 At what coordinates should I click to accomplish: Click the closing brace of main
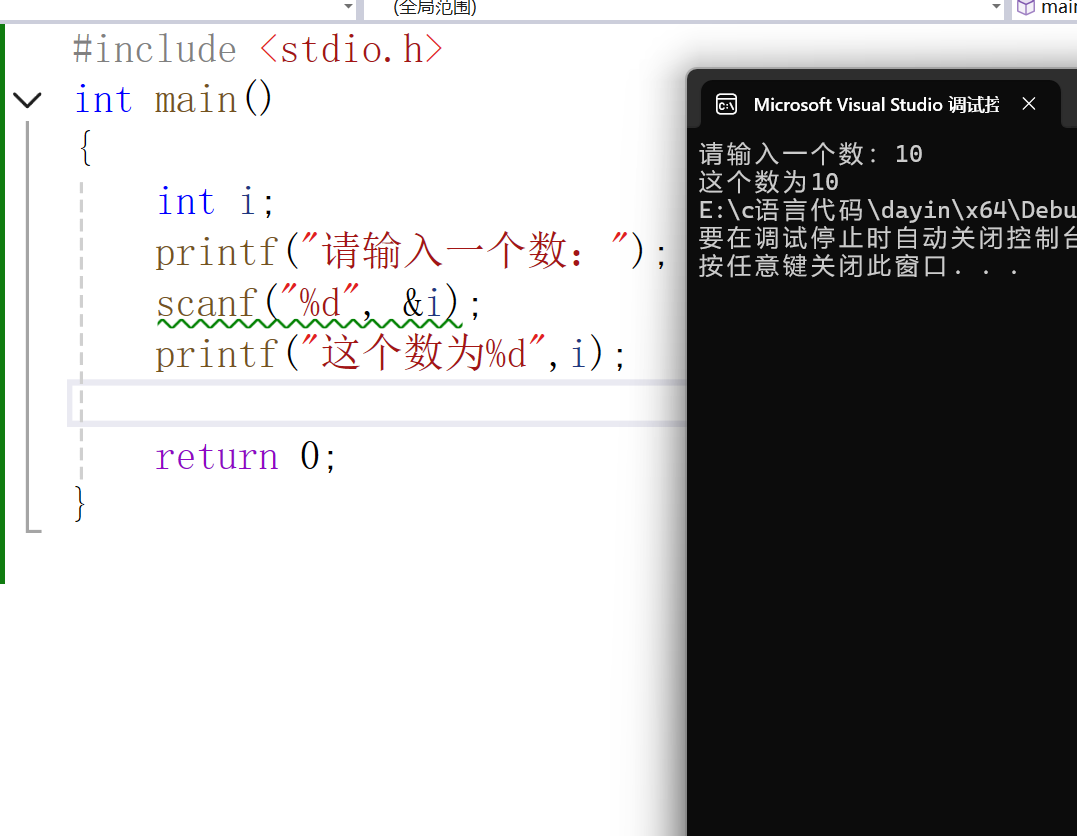80,504
